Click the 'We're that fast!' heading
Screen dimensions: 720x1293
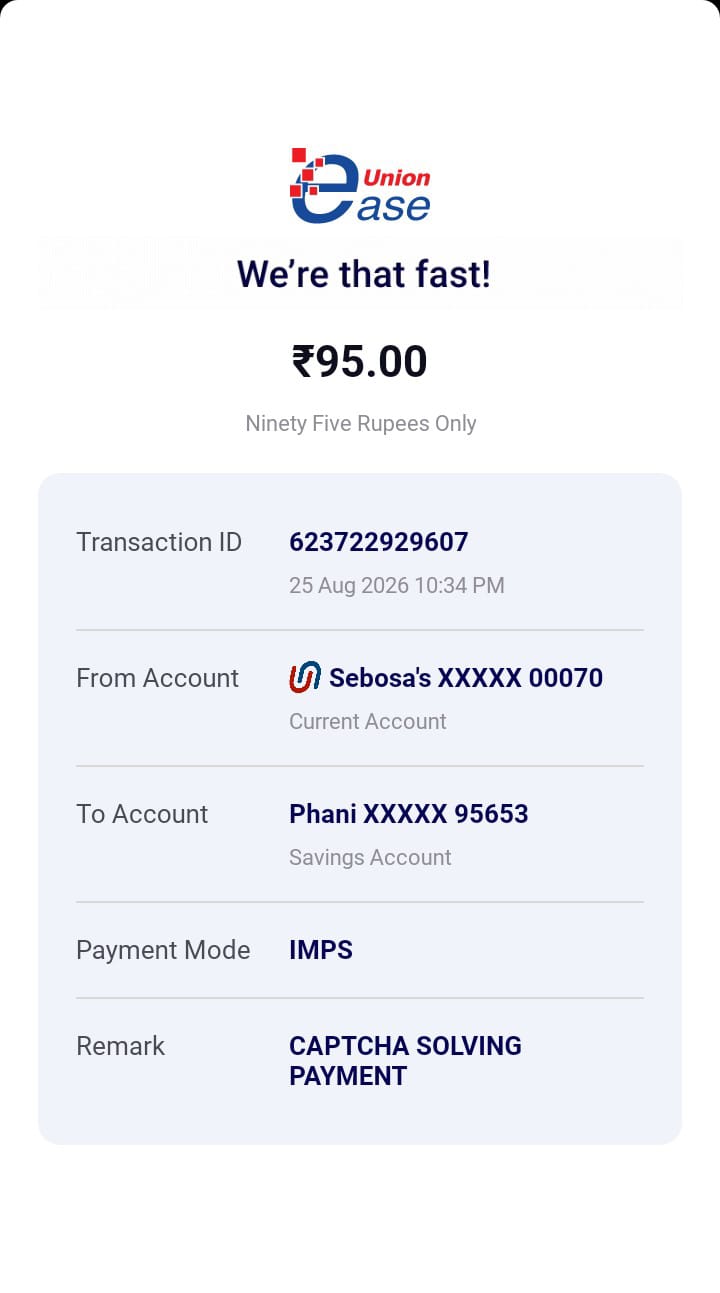tap(364, 273)
